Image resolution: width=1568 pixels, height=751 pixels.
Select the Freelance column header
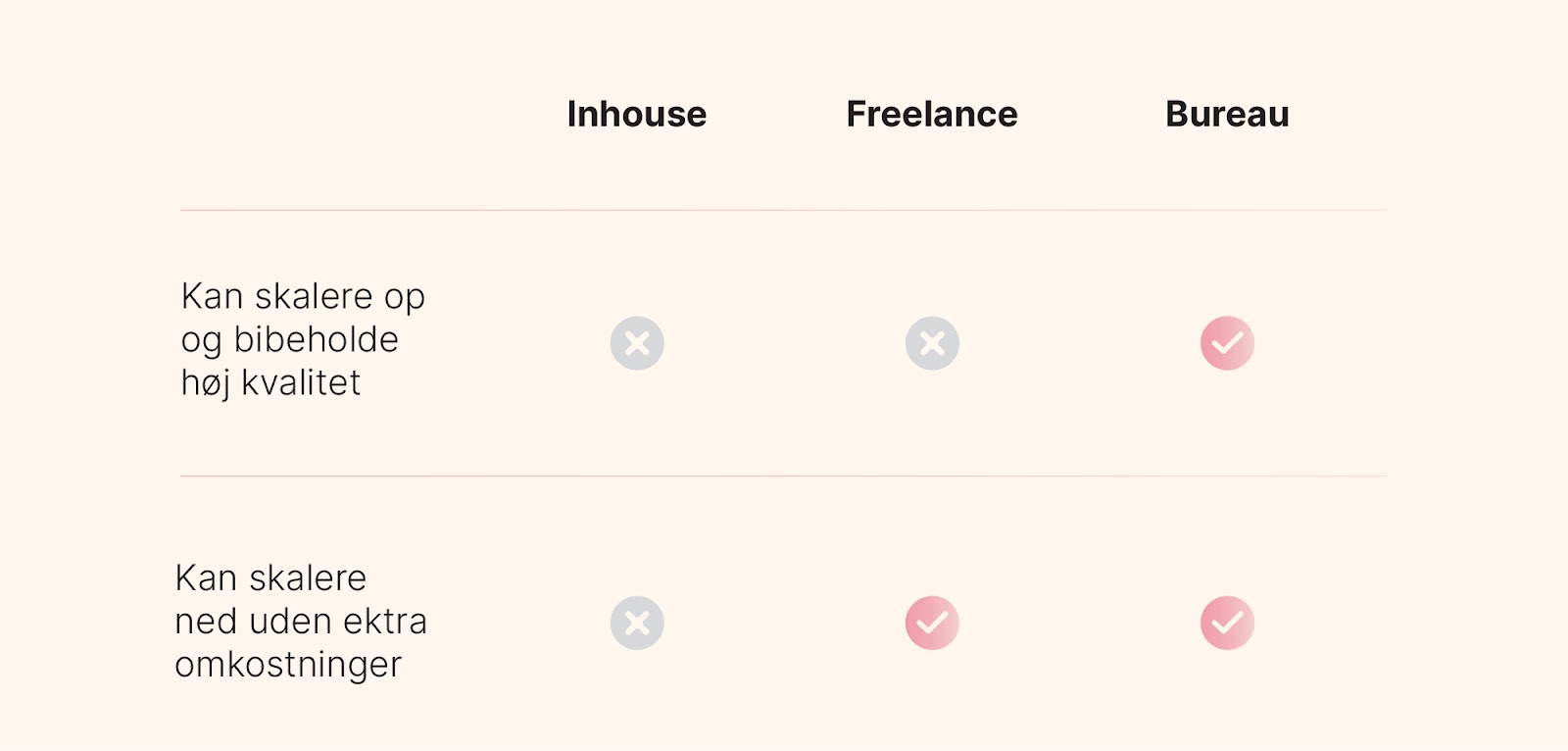pos(931,115)
